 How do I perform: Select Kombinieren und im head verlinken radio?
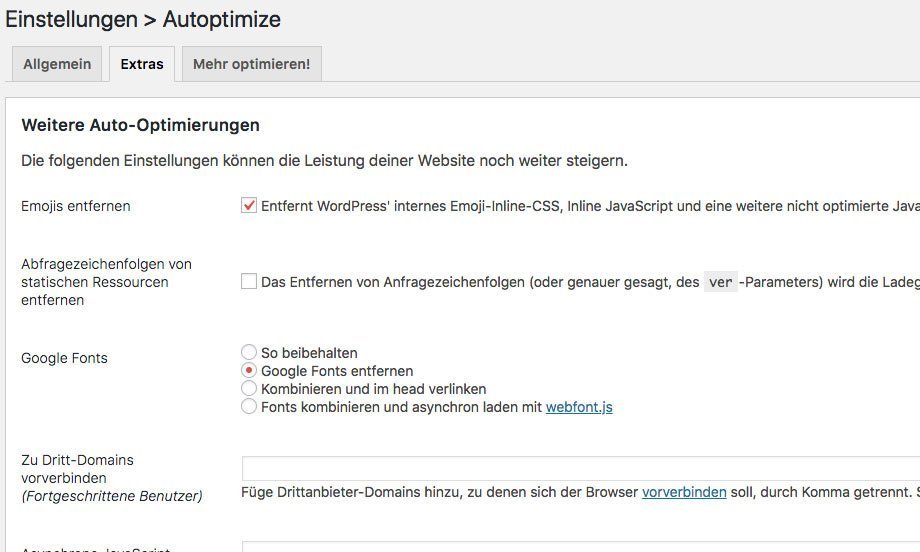point(249,388)
